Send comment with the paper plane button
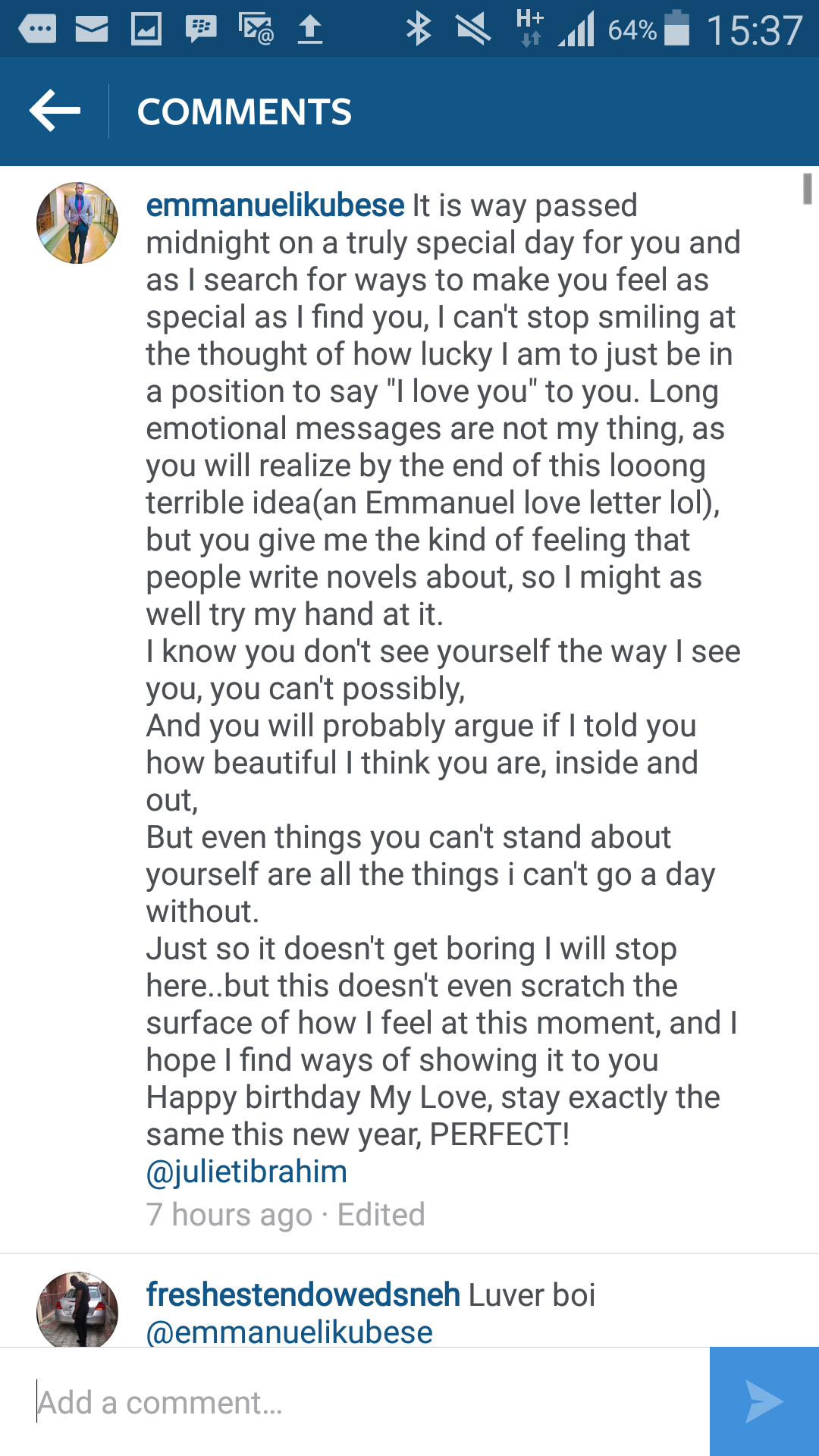 [x=764, y=1401]
